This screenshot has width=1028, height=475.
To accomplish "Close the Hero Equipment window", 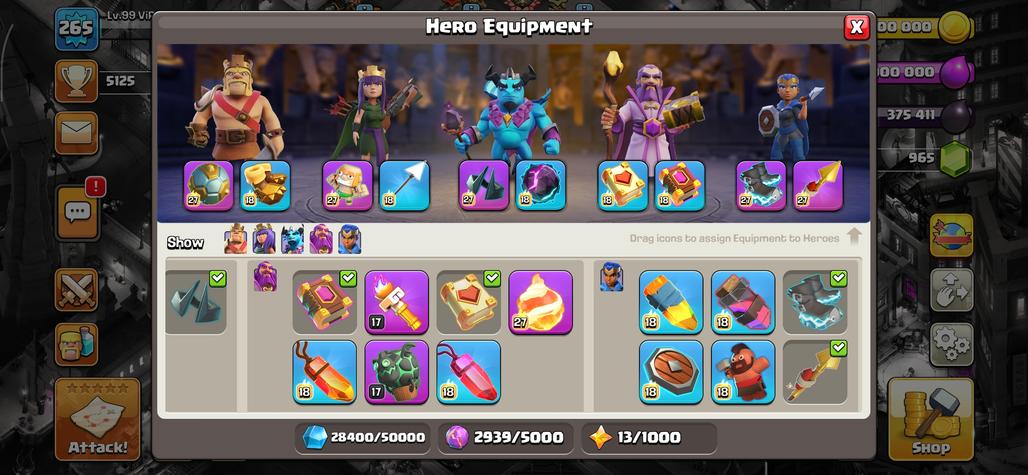I will tap(856, 27).
